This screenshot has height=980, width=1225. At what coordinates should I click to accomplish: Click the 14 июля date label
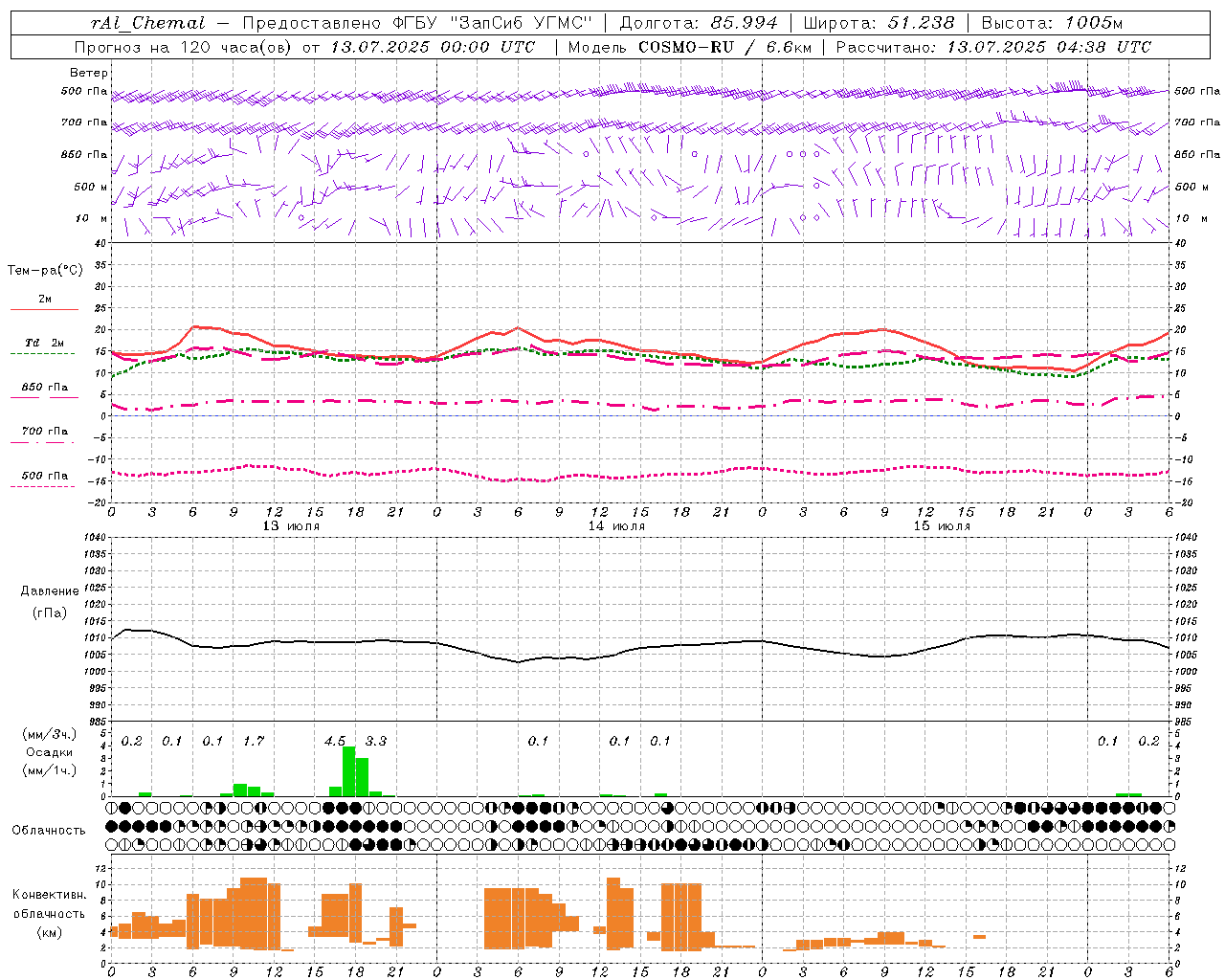pyautogui.click(x=616, y=525)
